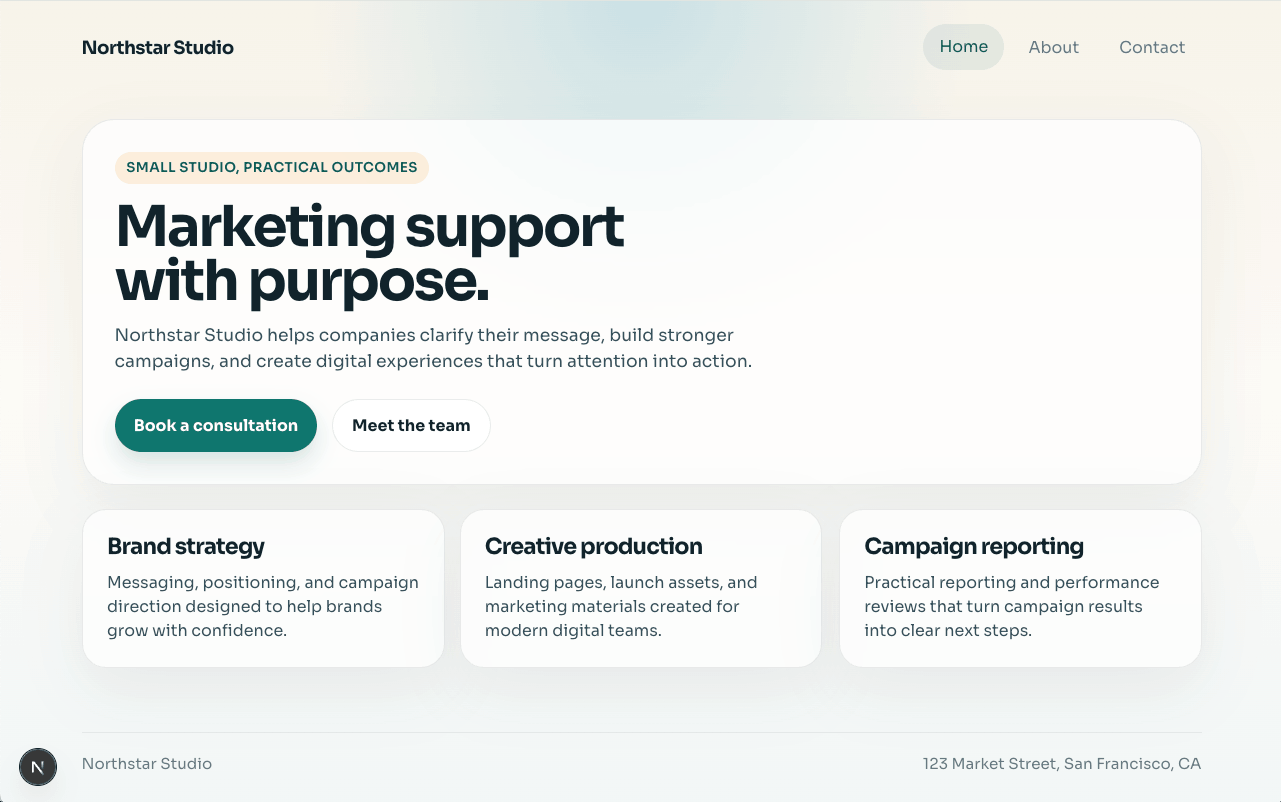Click the Campaign reporting description text
The width and height of the screenshot is (1281, 802).
pyautogui.click(x=1011, y=605)
